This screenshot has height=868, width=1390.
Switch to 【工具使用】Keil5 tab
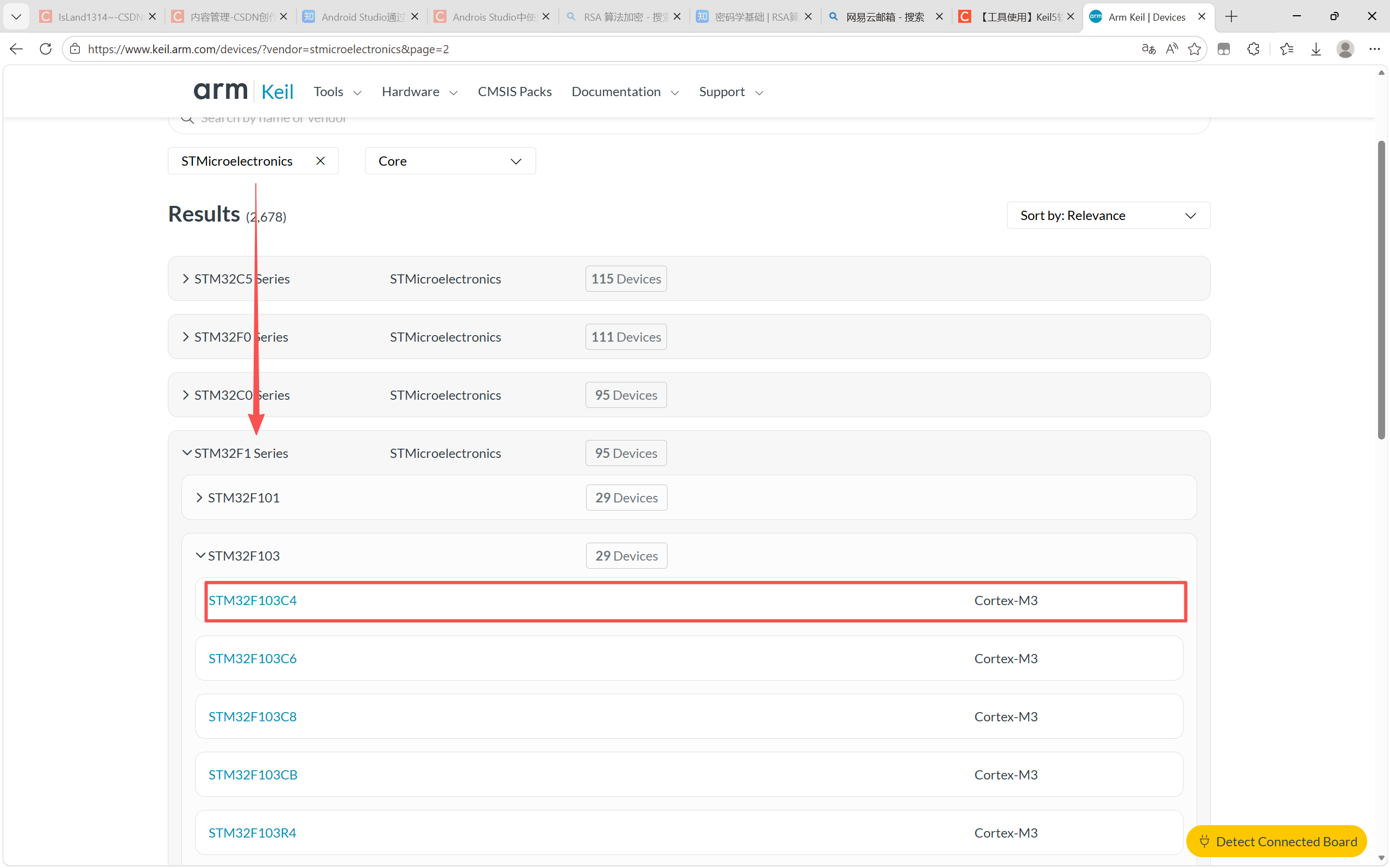click(x=1017, y=17)
